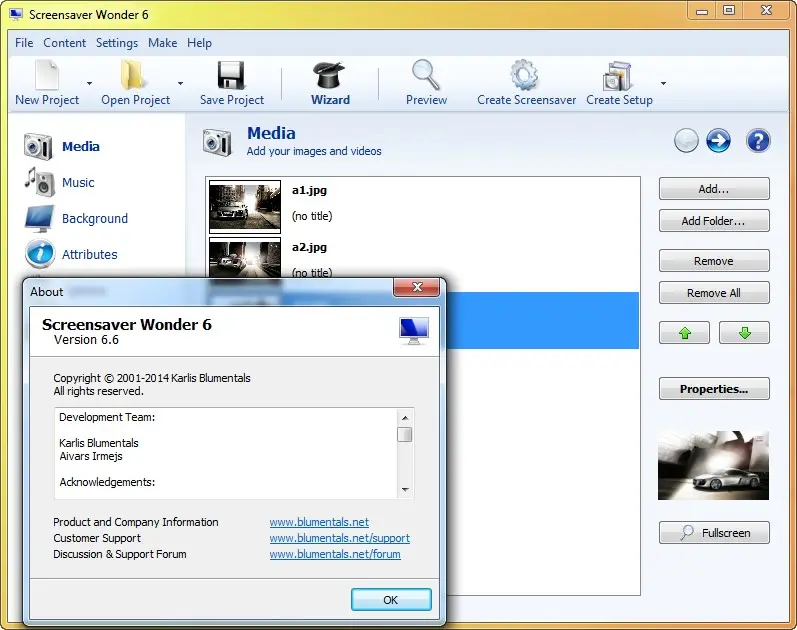Select the Music section speaker icon

tap(40, 182)
